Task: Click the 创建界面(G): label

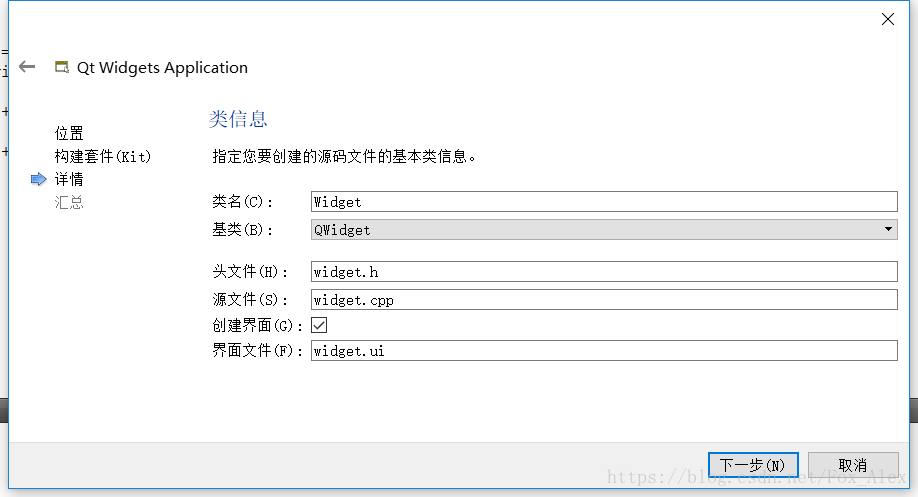Action: coord(257,325)
